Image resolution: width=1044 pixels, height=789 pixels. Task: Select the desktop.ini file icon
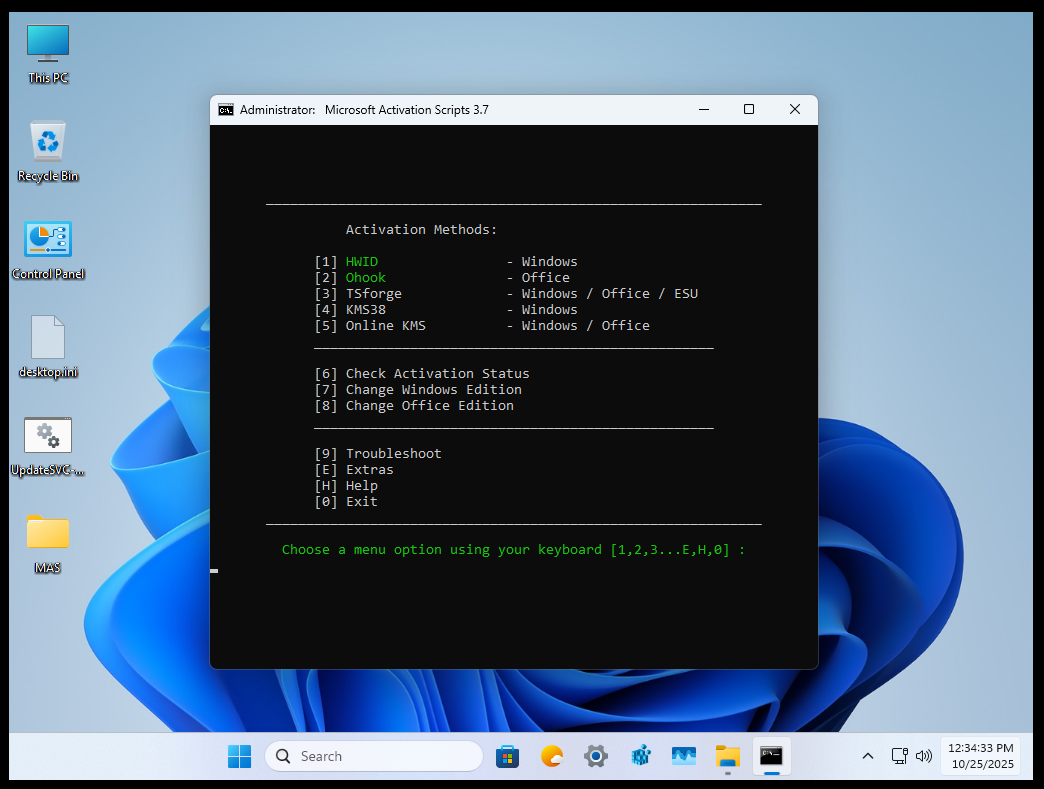(48, 348)
